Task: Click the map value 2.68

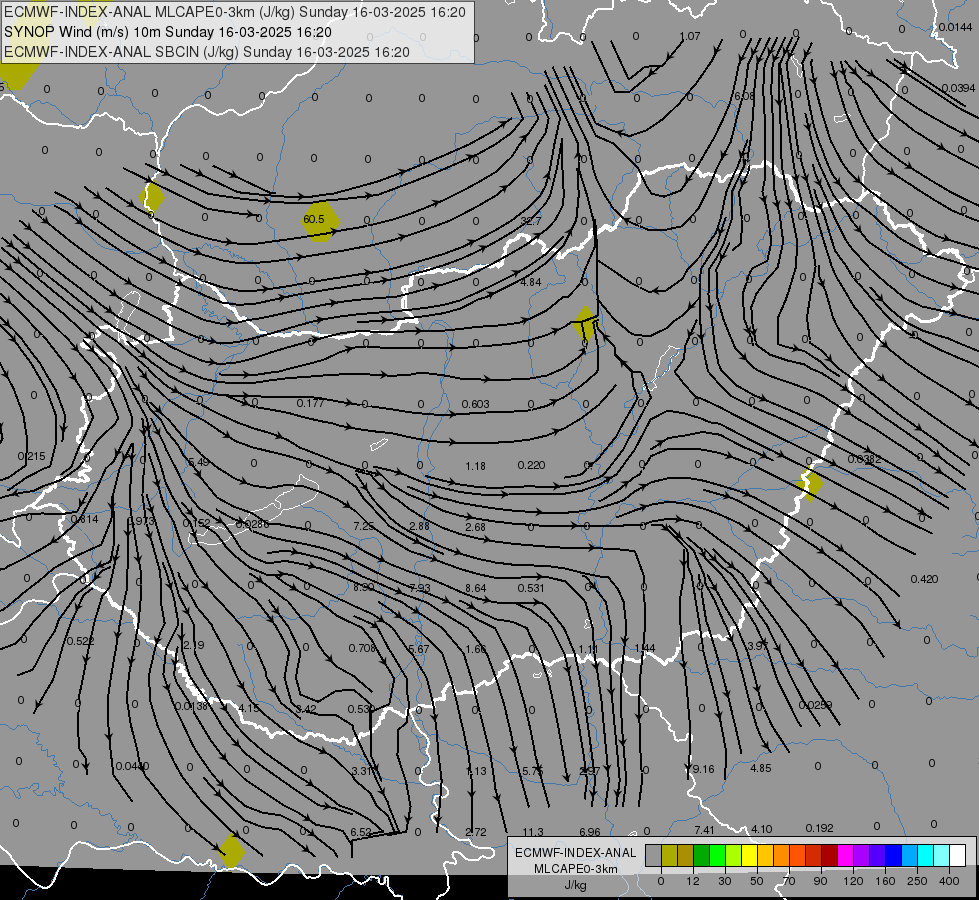Action: (x=475, y=527)
